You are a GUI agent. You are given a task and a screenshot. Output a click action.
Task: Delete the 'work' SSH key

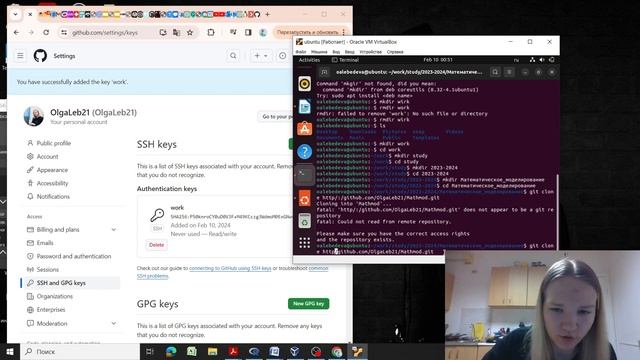(x=156, y=245)
